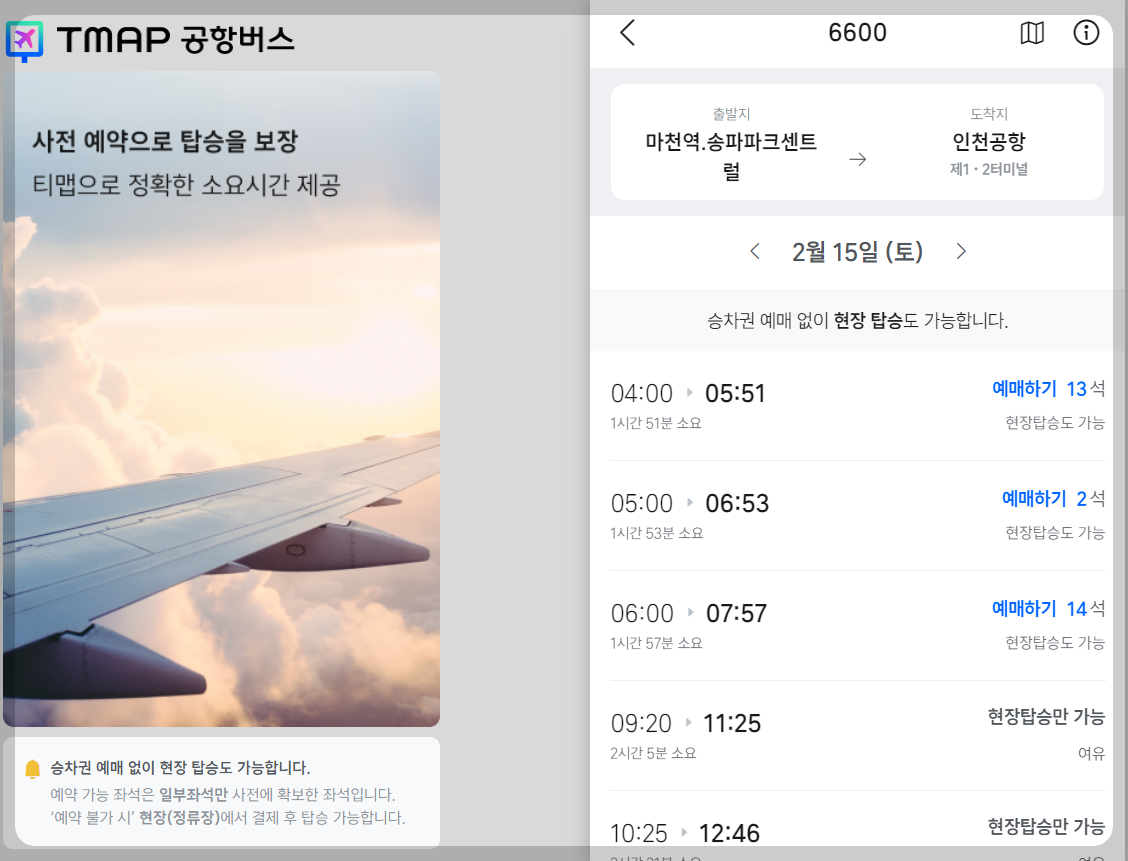Click the 6600 bus number title
This screenshot has height=861, width=1128.
tap(858, 33)
